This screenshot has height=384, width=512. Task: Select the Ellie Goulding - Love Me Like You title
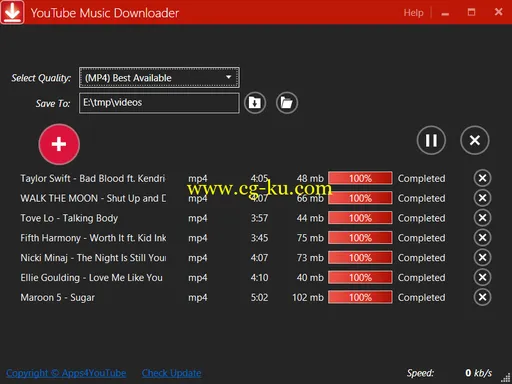[92, 278]
